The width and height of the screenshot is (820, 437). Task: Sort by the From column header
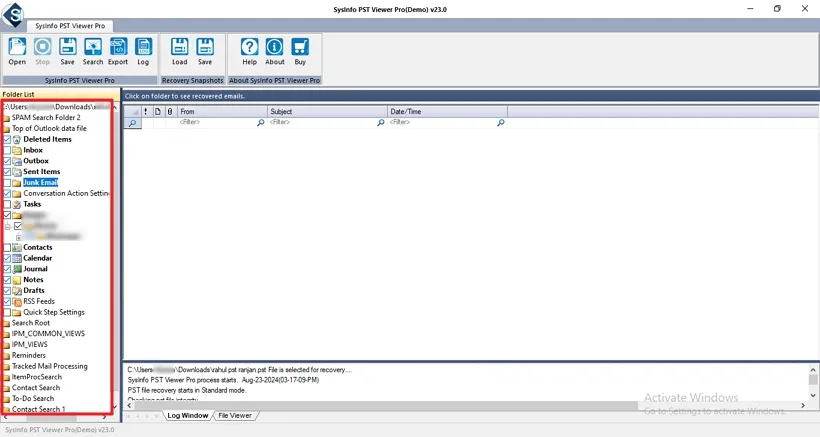(x=222, y=111)
